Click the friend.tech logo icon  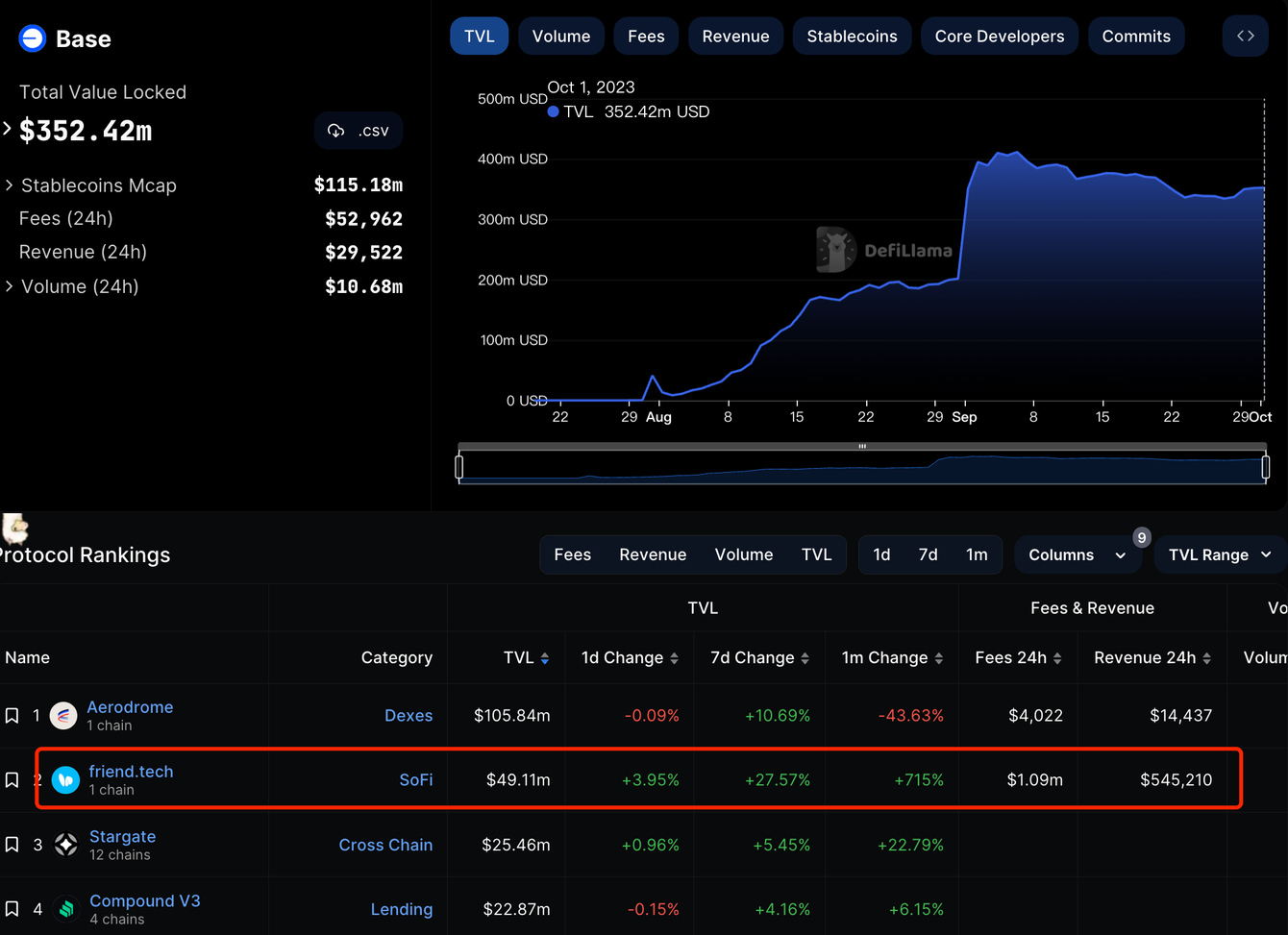65,780
